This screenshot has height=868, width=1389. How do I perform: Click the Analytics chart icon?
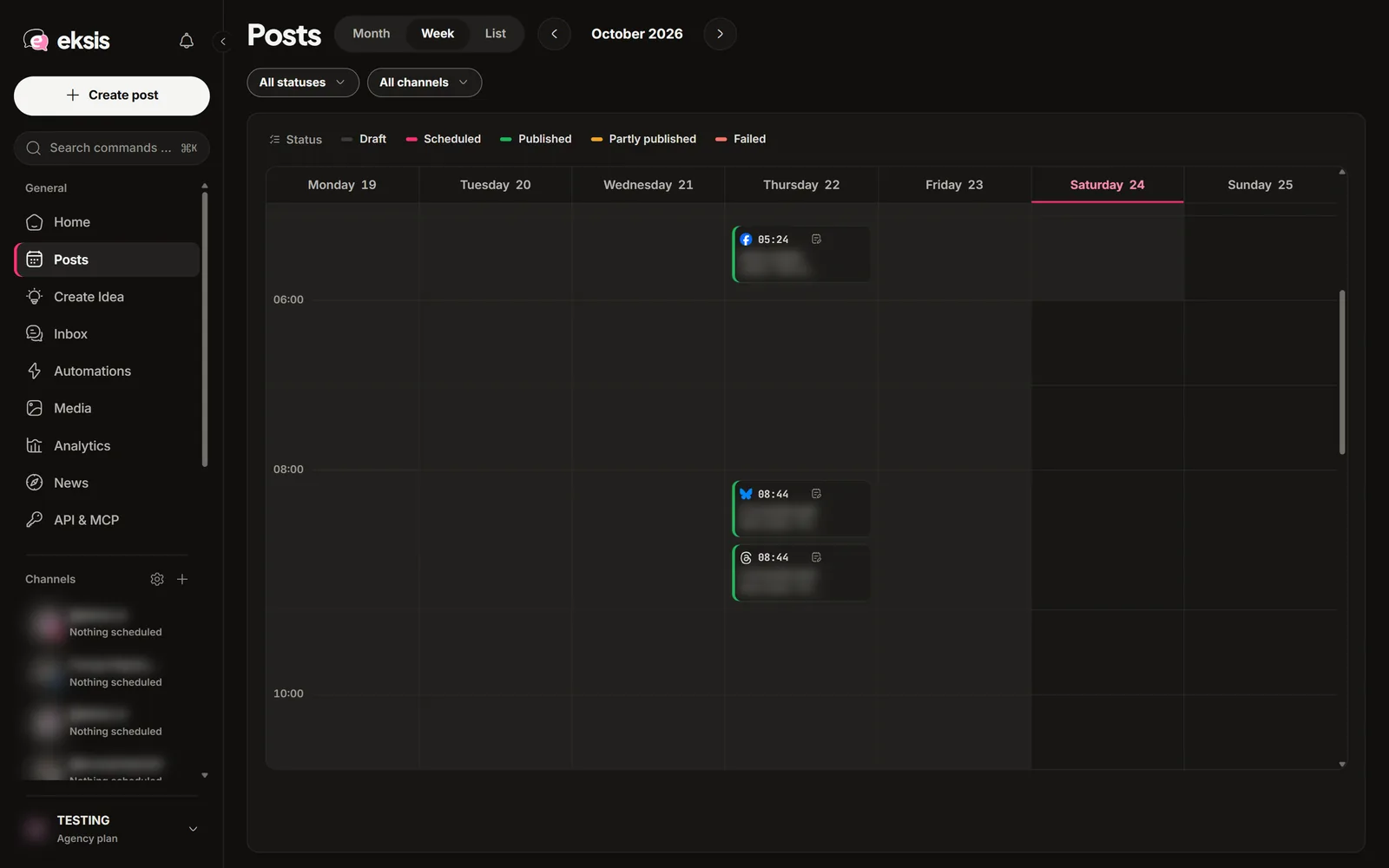35,445
